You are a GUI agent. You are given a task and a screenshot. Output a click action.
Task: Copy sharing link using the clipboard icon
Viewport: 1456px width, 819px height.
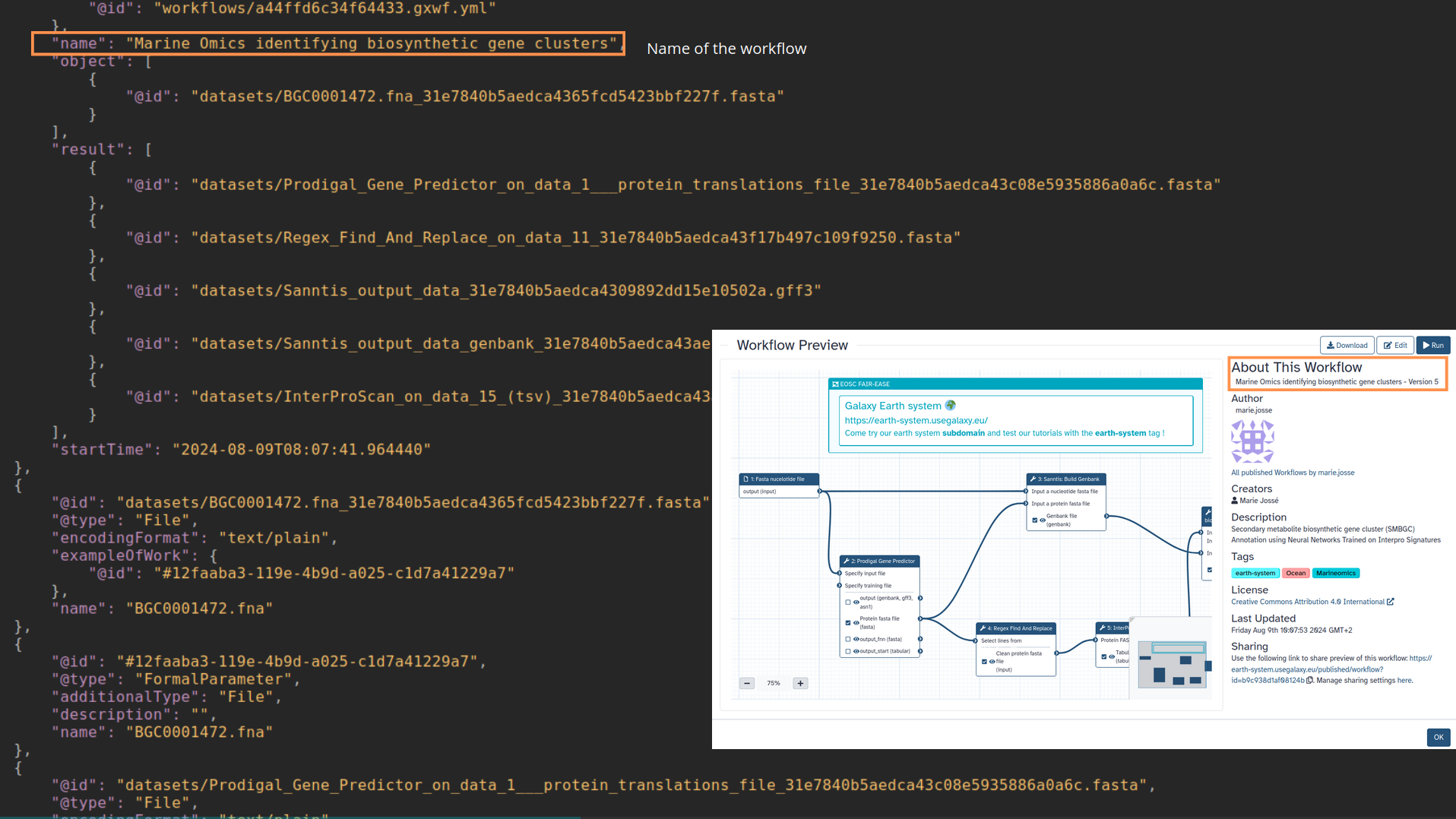pyautogui.click(x=1309, y=681)
